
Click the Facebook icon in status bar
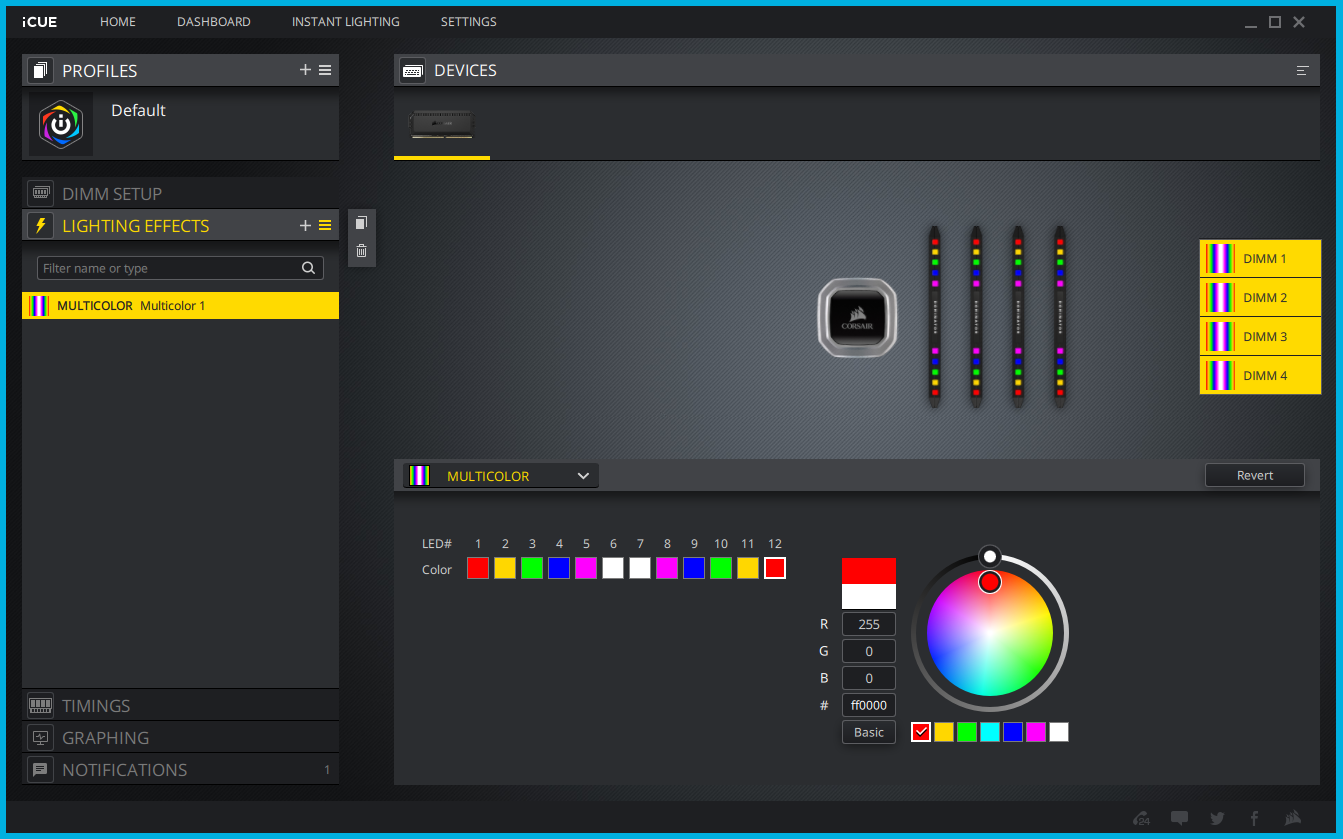(1254, 818)
